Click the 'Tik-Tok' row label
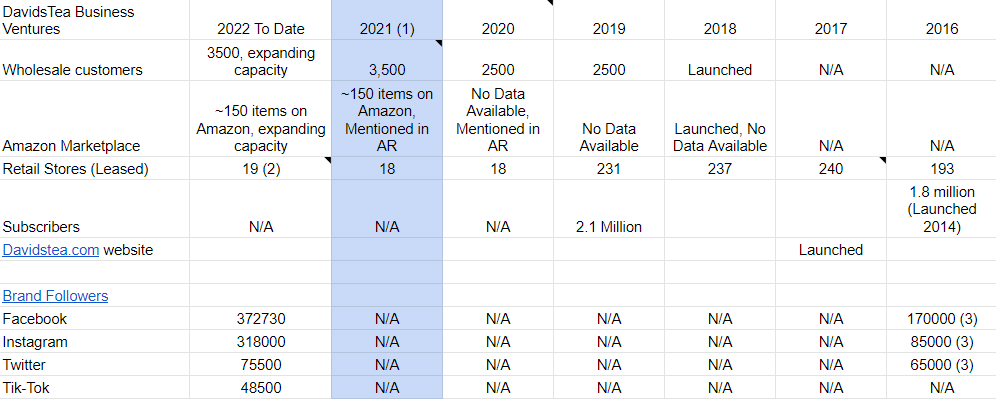The image size is (996, 399). (x=95, y=387)
